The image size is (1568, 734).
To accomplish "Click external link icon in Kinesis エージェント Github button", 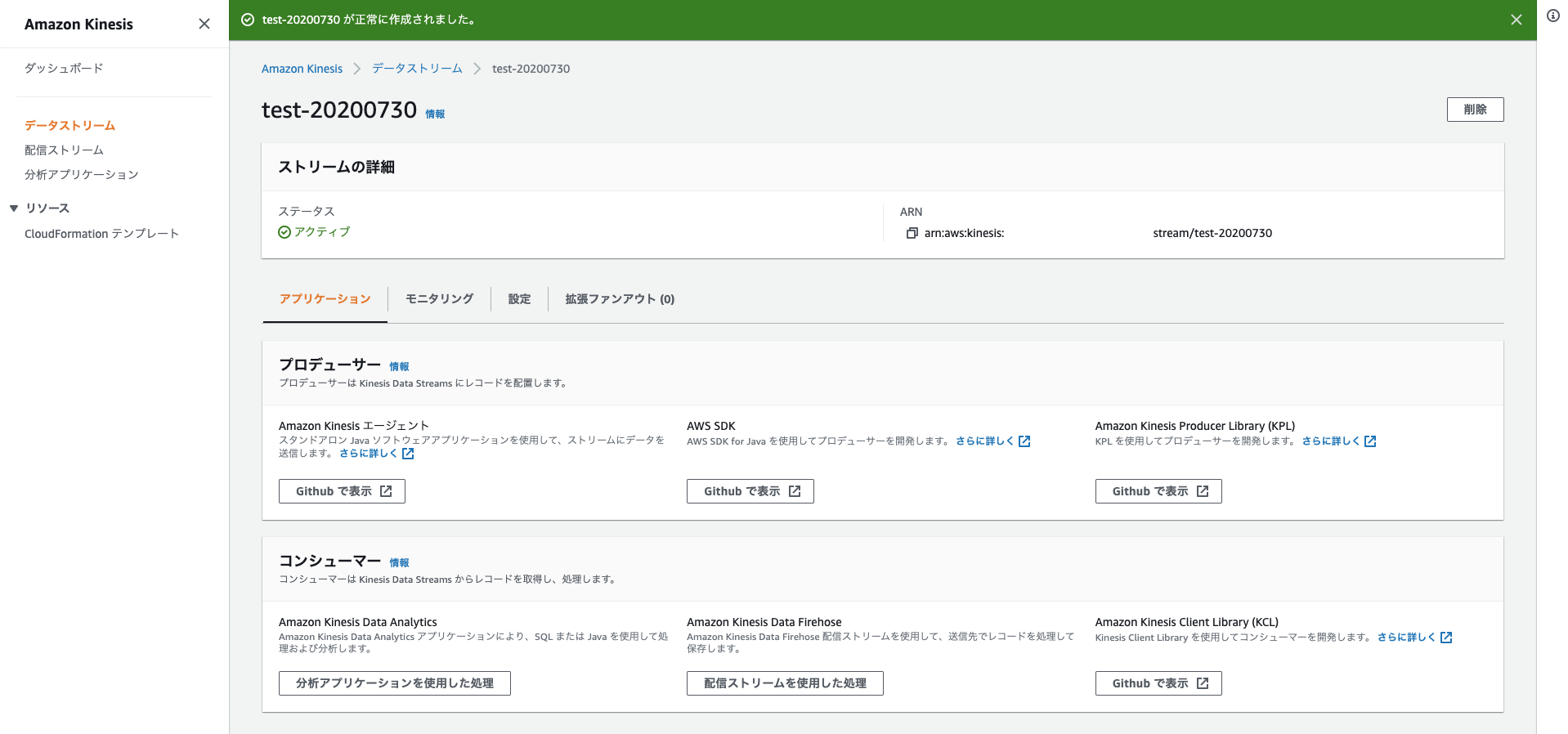I will tap(386, 491).
